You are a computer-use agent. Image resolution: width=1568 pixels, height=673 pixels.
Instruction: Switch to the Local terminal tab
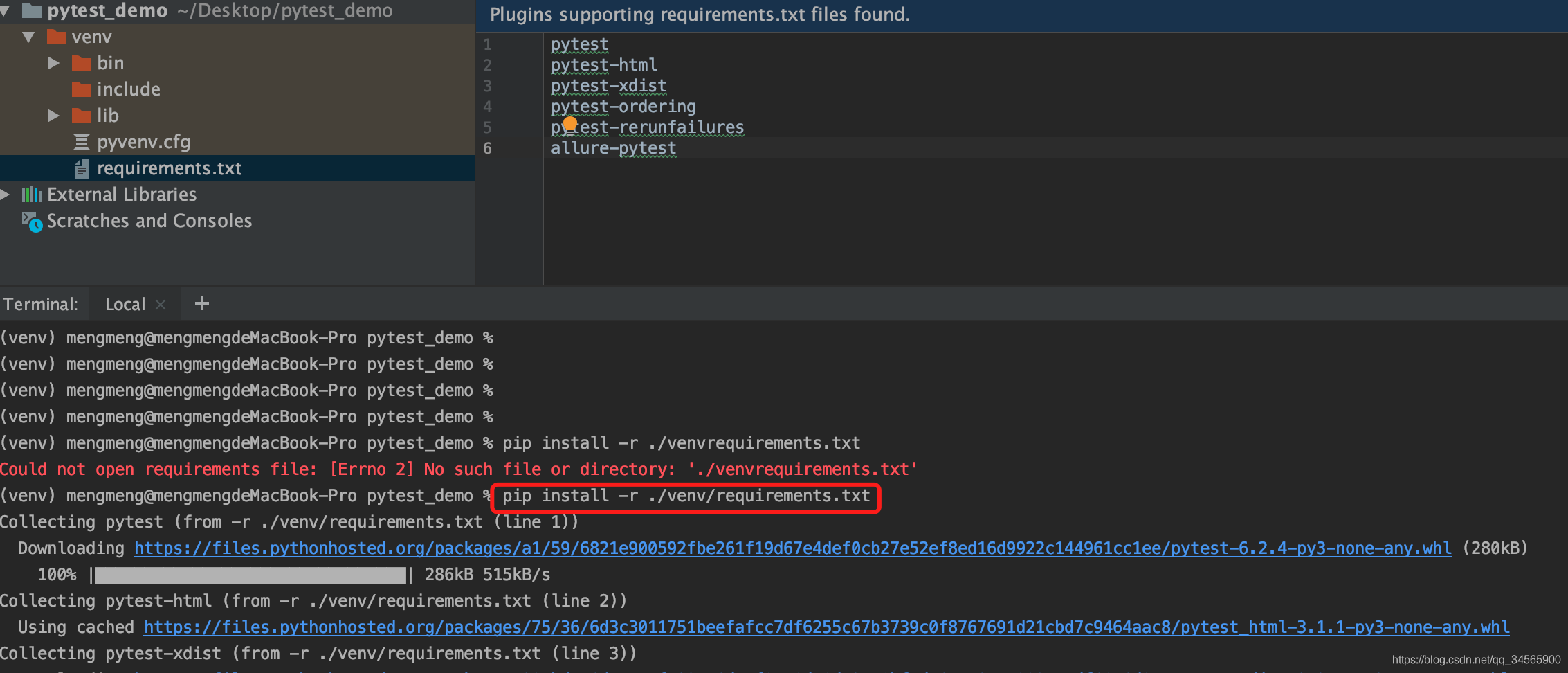(125, 303)
